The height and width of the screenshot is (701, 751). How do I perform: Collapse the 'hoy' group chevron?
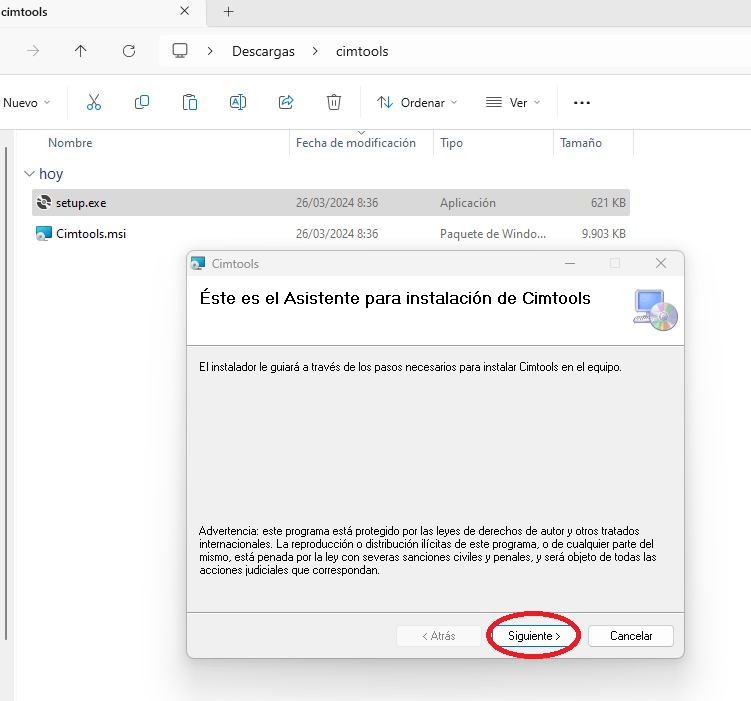point(29,174)
